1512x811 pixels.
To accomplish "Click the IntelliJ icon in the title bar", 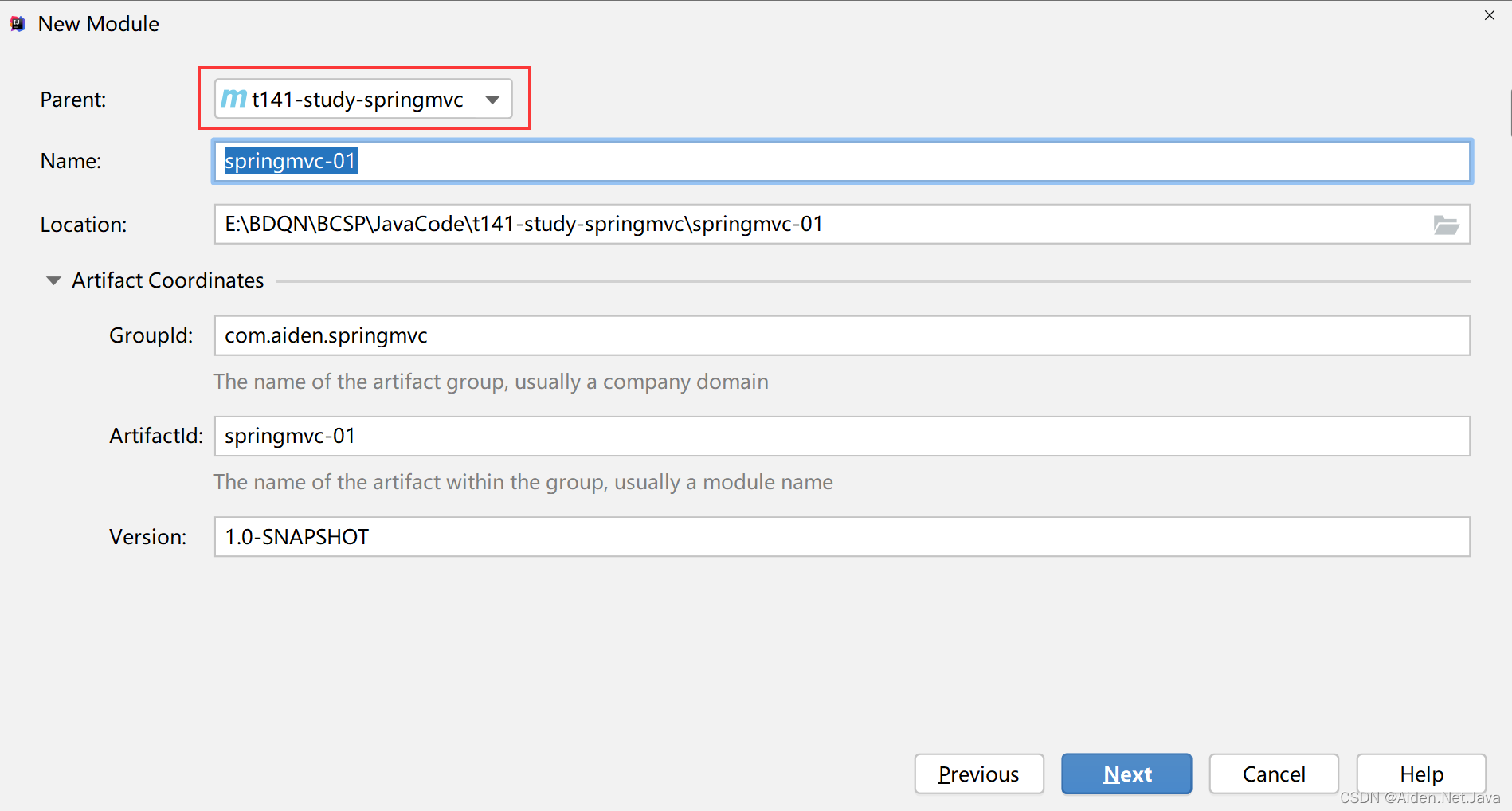I will (x=18, y=24).
